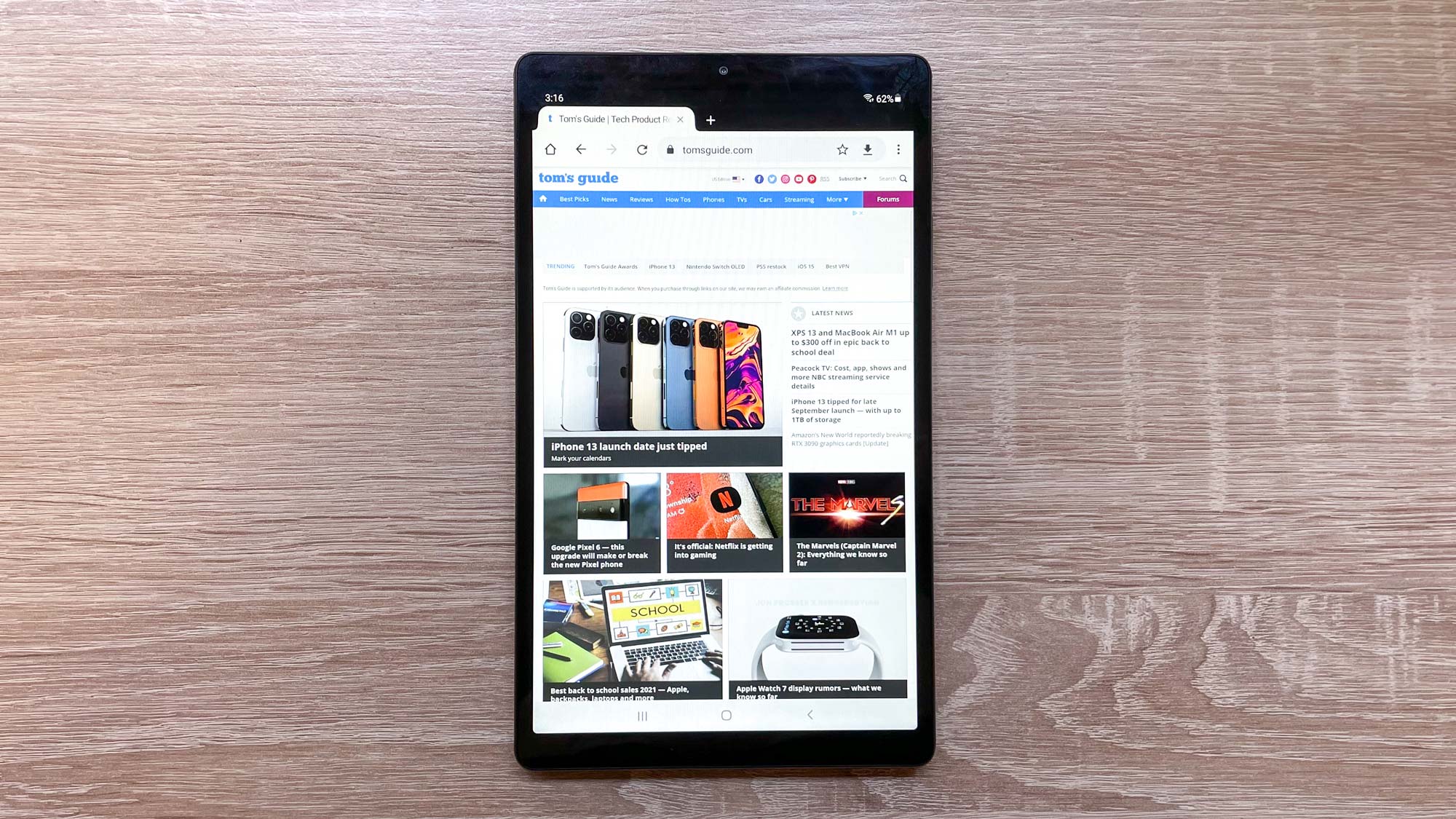Image resolution: width=1456 pixels, height=819 pixels.
Task: Expand the More menu in navigation bar
Action: (x=837, y=198)
